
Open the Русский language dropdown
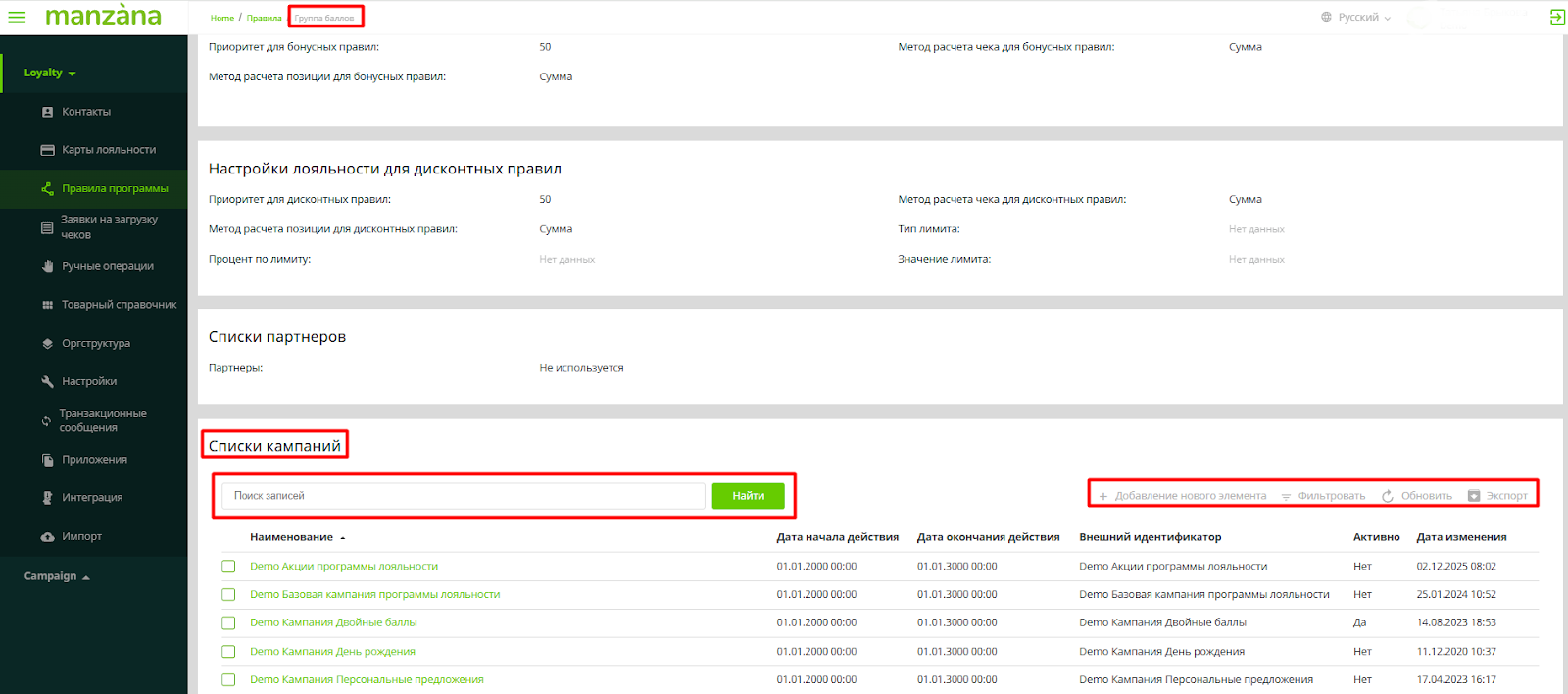coord(1356,18)
